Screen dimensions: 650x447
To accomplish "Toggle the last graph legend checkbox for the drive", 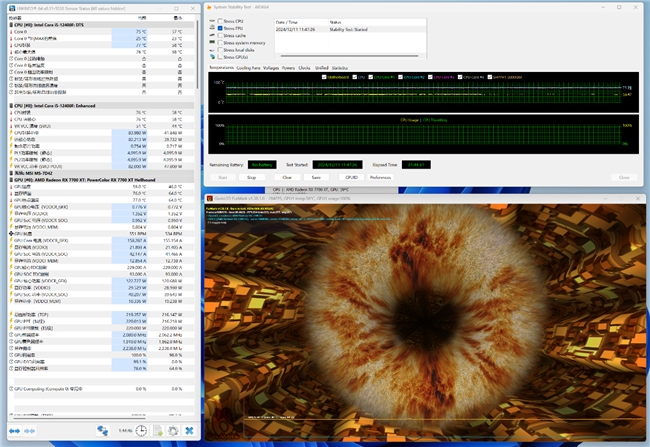I will pyautogui.click(x=490, y=77).
